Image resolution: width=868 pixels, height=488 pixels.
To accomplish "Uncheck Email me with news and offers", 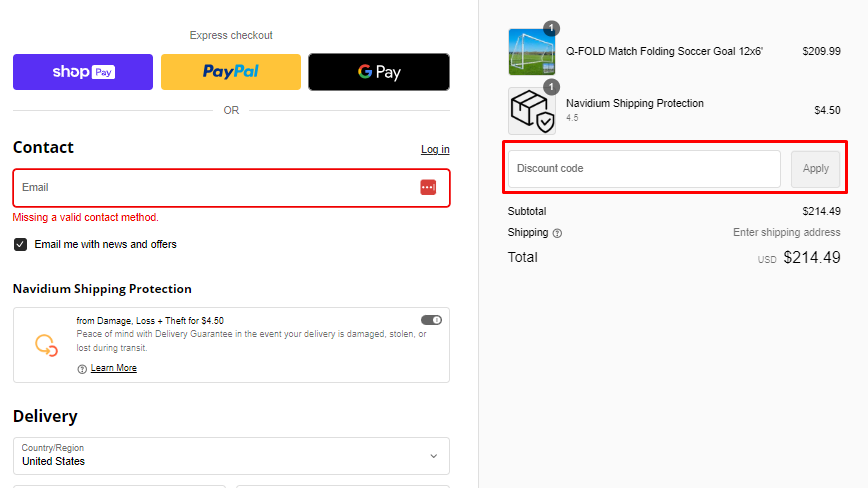I will pos(20,245).
